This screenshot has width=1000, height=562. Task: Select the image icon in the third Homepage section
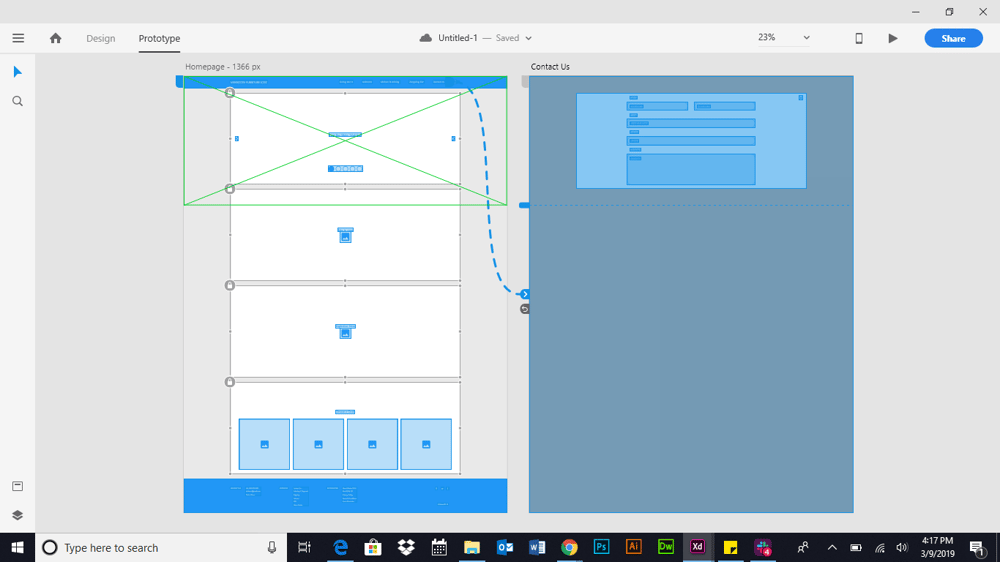point(345,334)
